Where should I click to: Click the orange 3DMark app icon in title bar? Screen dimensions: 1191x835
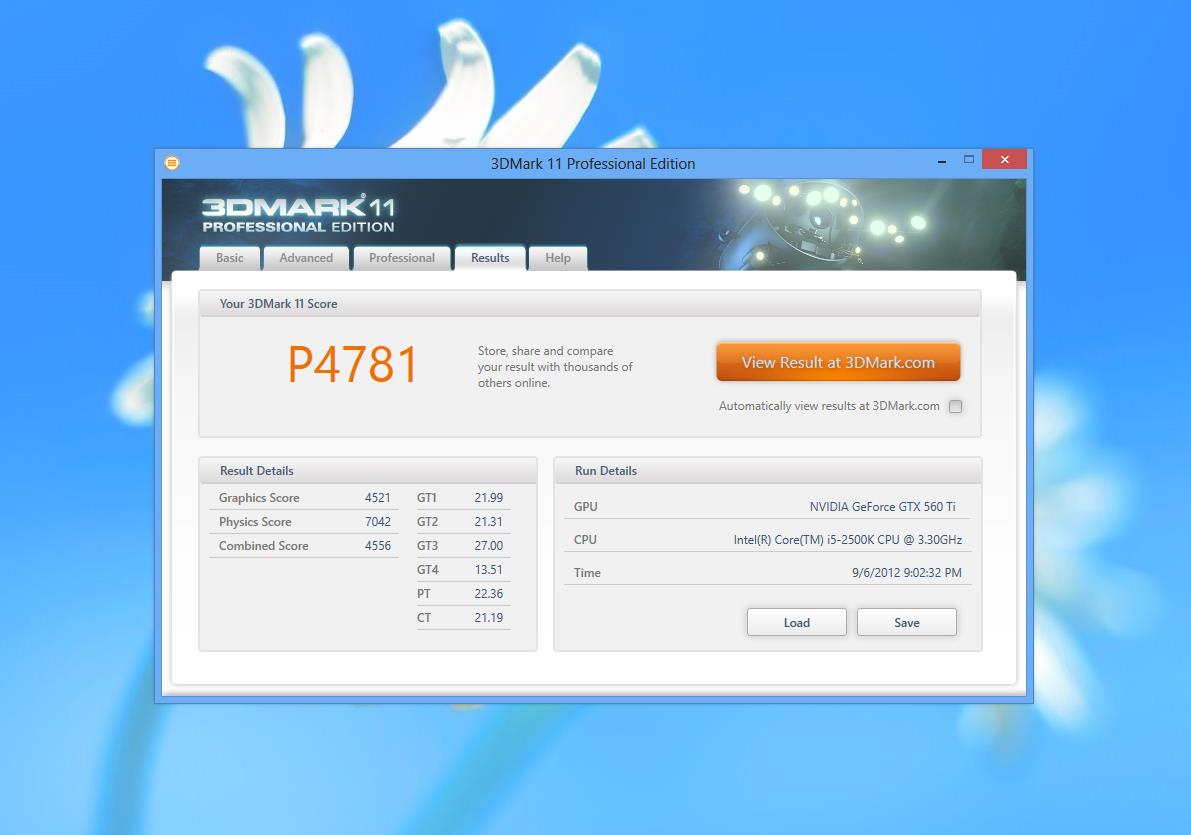[172, 163]
